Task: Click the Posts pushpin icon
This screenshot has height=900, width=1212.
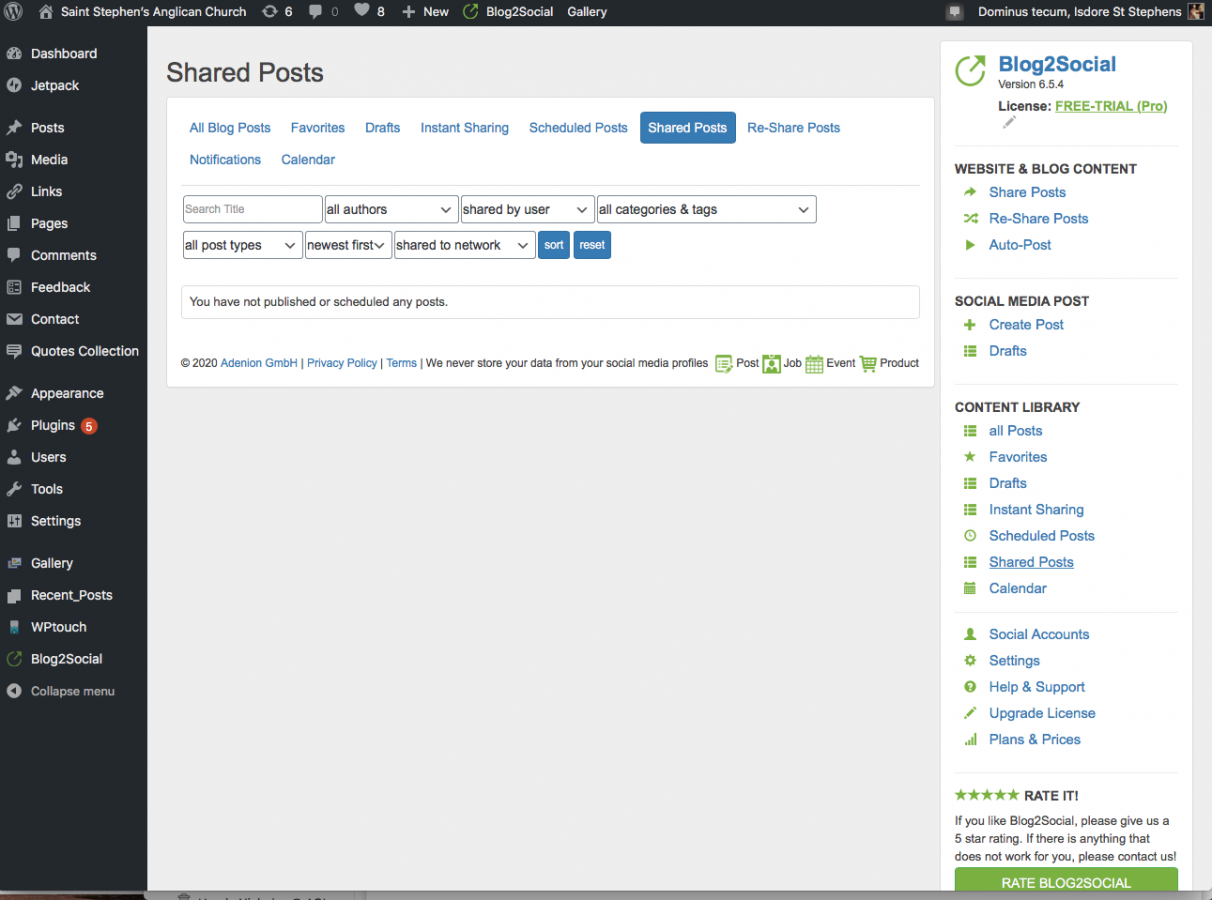Action: 14,128
